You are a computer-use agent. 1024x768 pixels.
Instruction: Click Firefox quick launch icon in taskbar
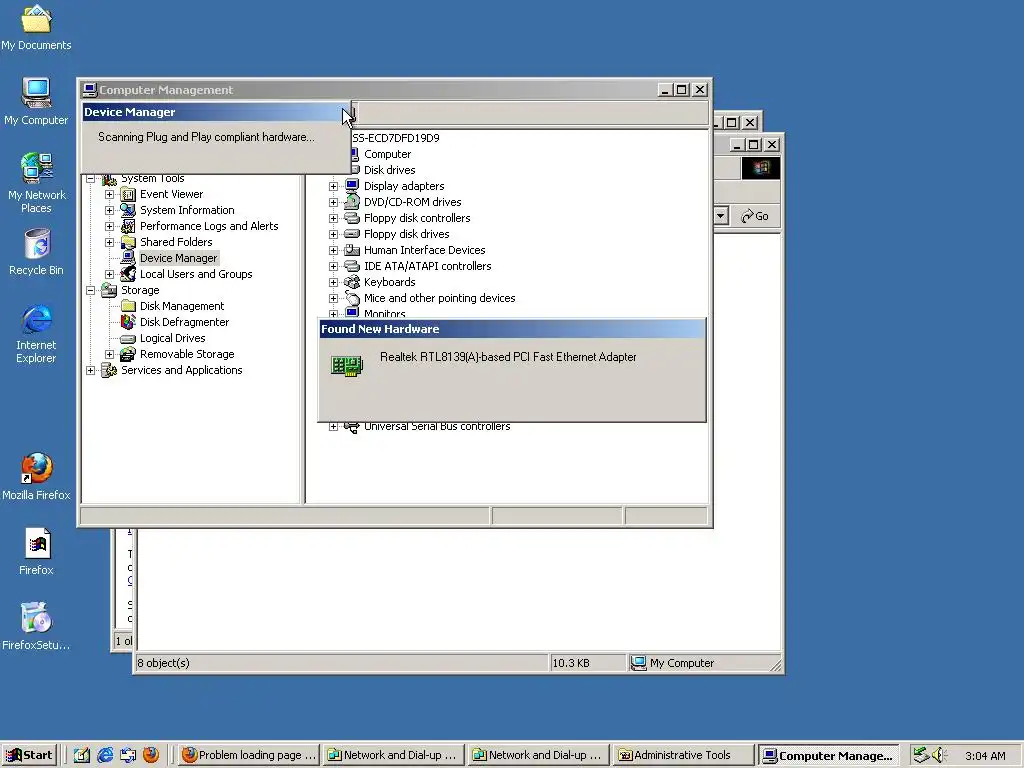click(x=151, y=755)
